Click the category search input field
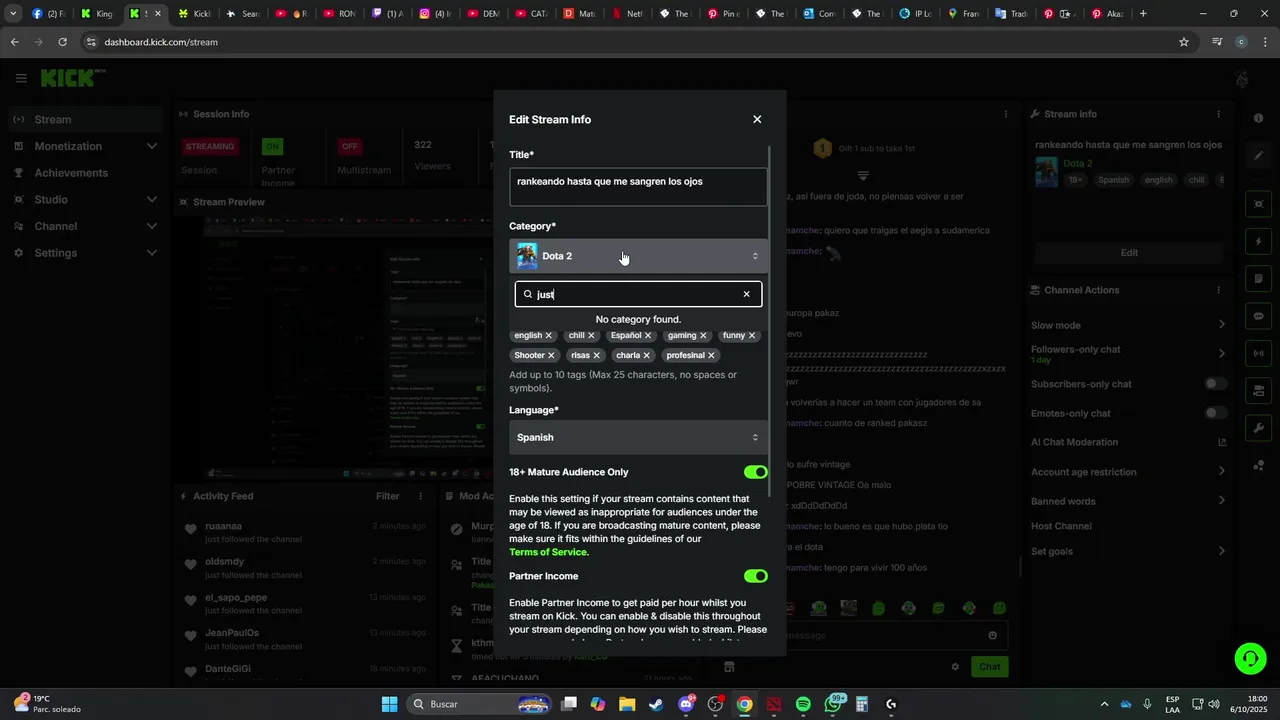This screenshot has width=1280, height=720. pyautogui.click(x=638, y=294)
